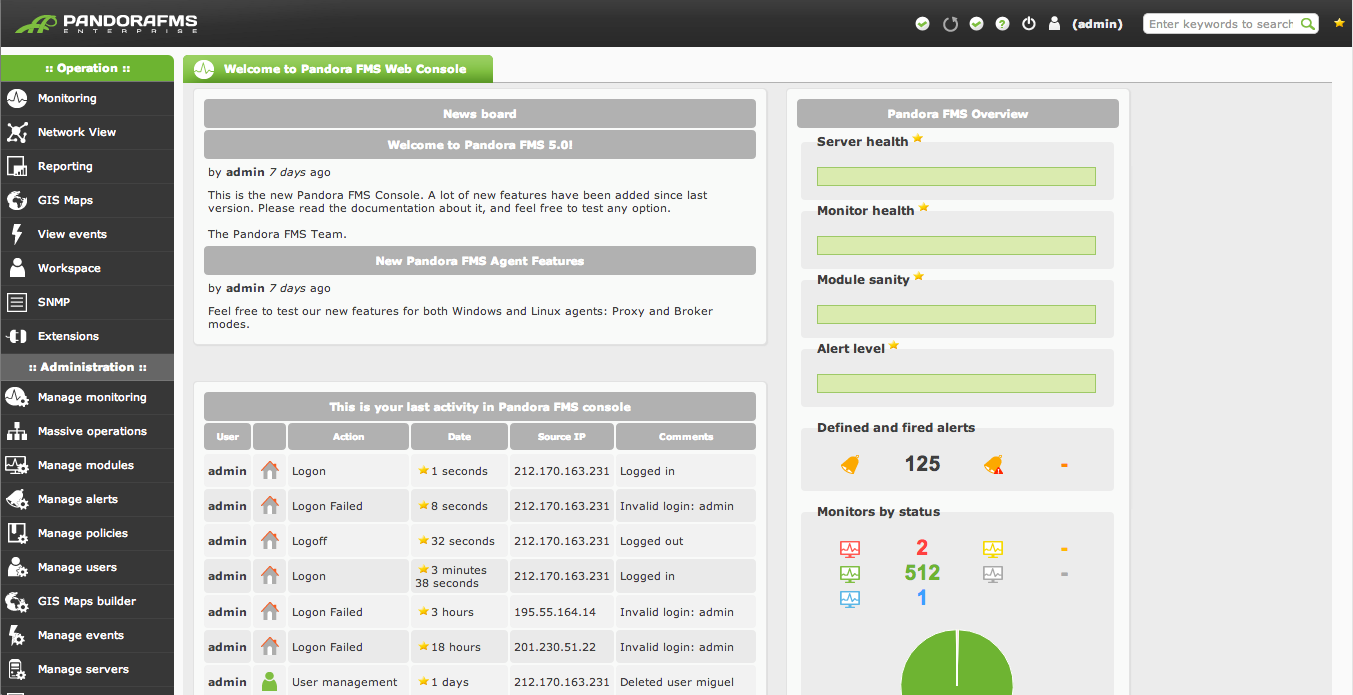Click the defined alerts count 125
1353x695 pixels.
(x=922, y=463)
